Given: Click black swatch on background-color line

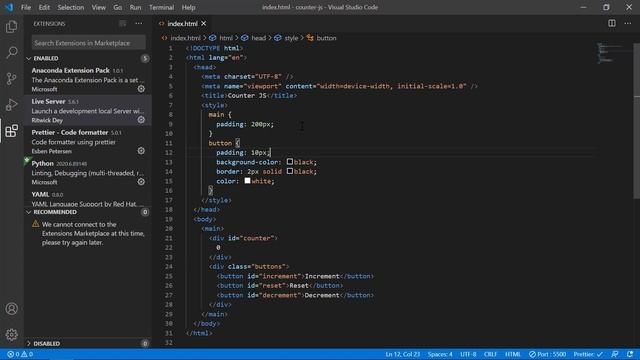Looking at the screenshot, I should point(290,162).
